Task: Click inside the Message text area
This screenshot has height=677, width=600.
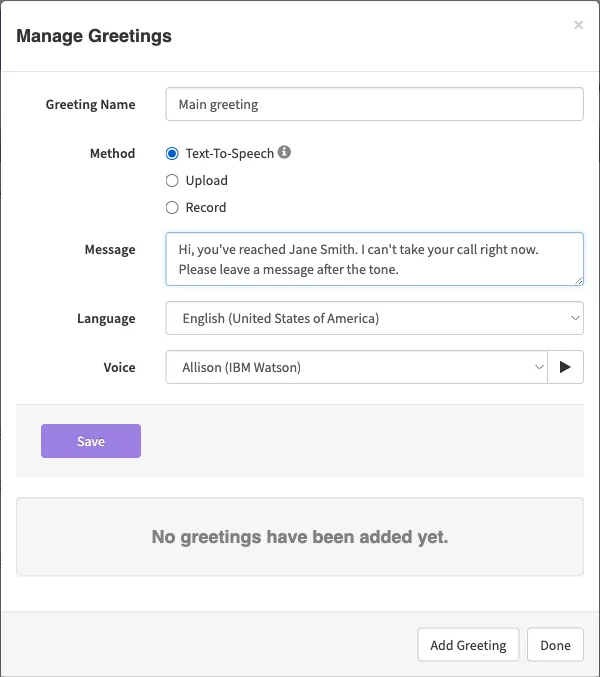Action: point(375,259)
